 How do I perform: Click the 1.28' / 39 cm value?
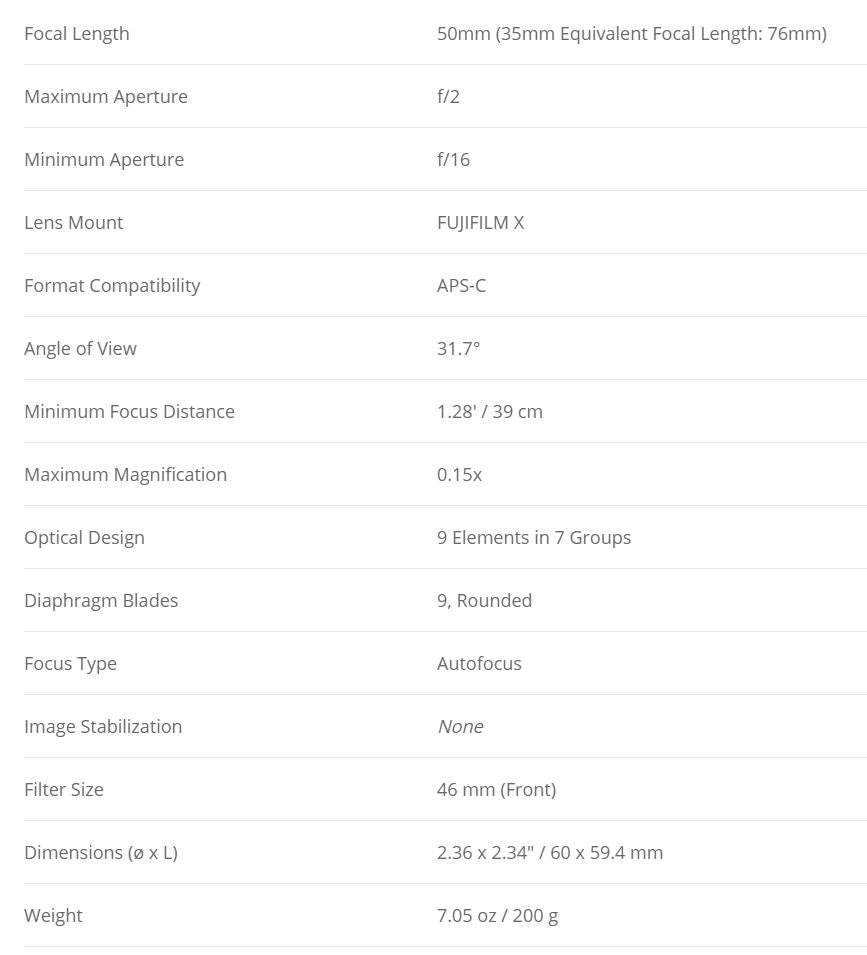click(x=489, y=412)
